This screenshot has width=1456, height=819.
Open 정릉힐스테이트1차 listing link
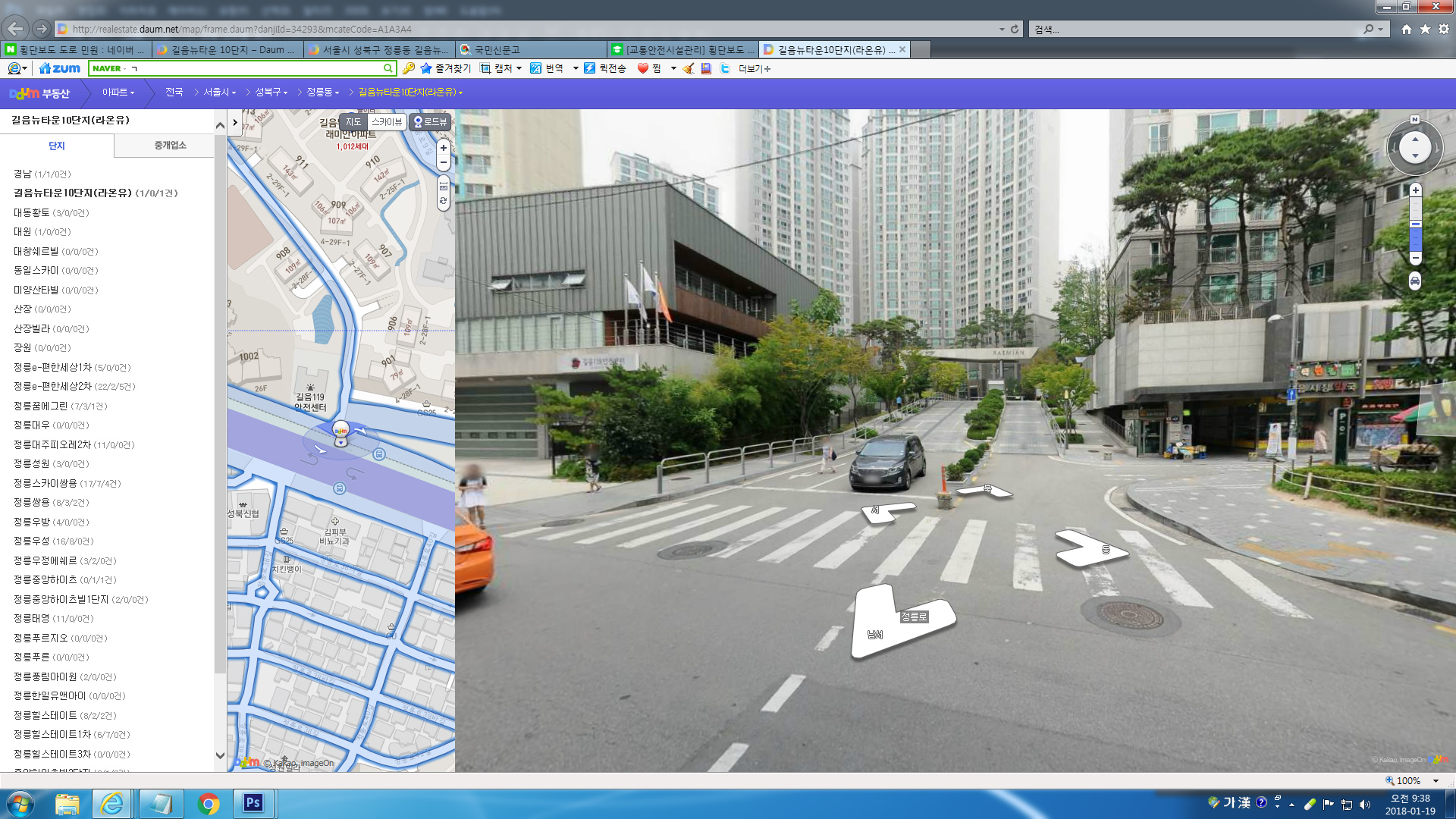[52, 735]
